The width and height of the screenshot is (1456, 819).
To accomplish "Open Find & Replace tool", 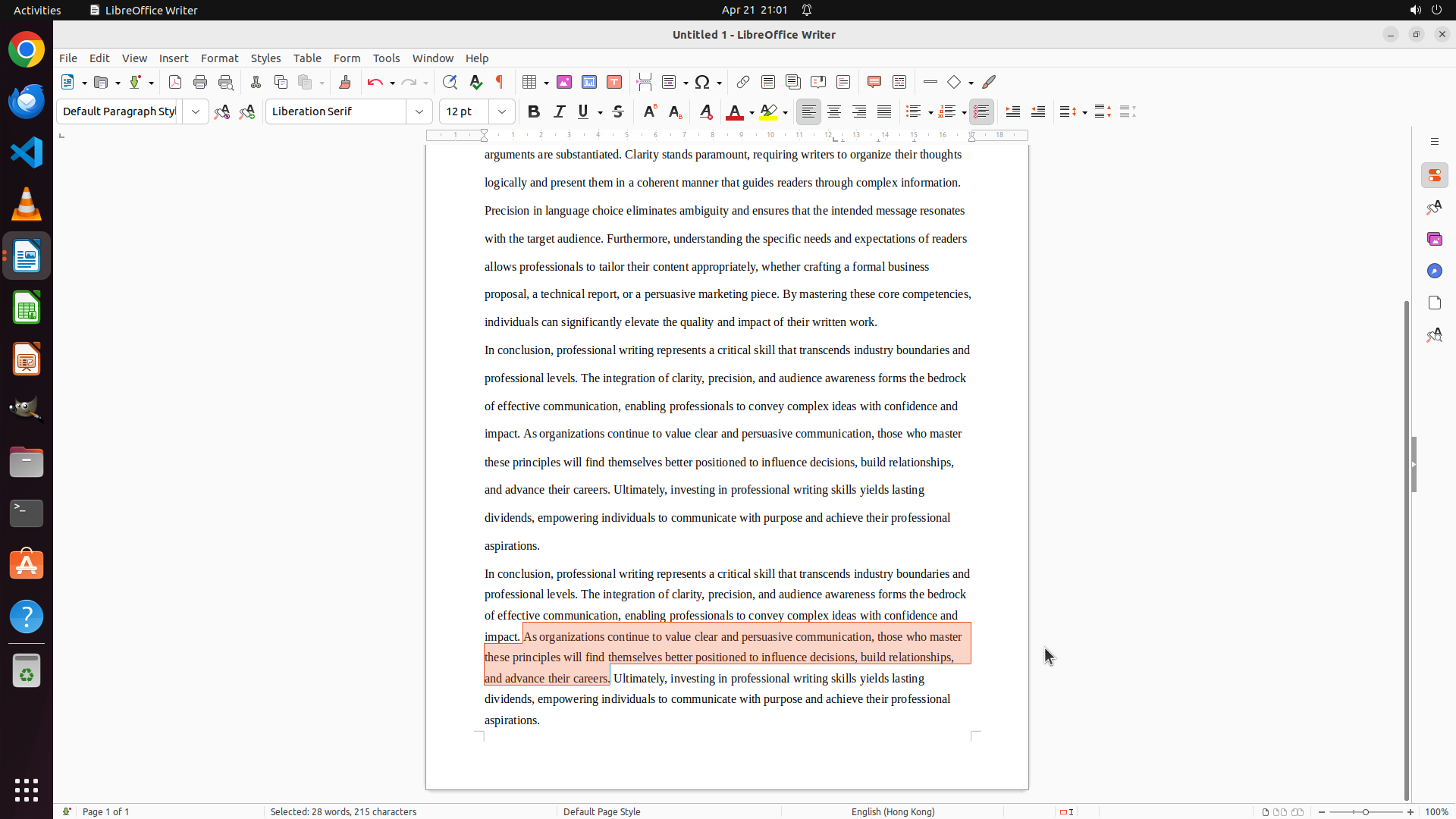I will click(x=450, y=82).
